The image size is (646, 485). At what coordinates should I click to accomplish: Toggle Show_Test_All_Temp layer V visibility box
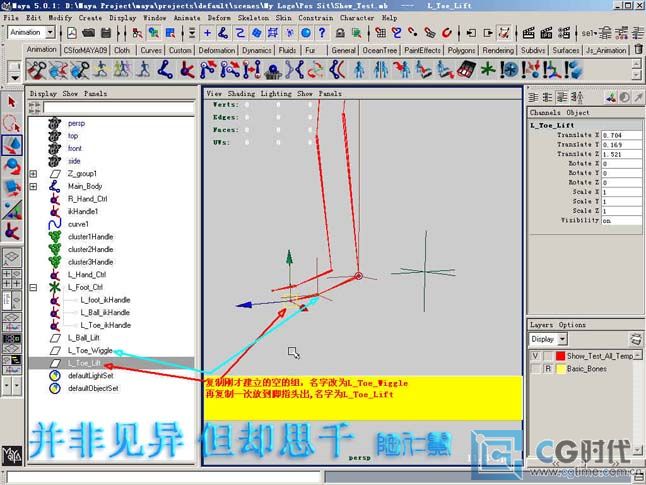coord(535,356)
